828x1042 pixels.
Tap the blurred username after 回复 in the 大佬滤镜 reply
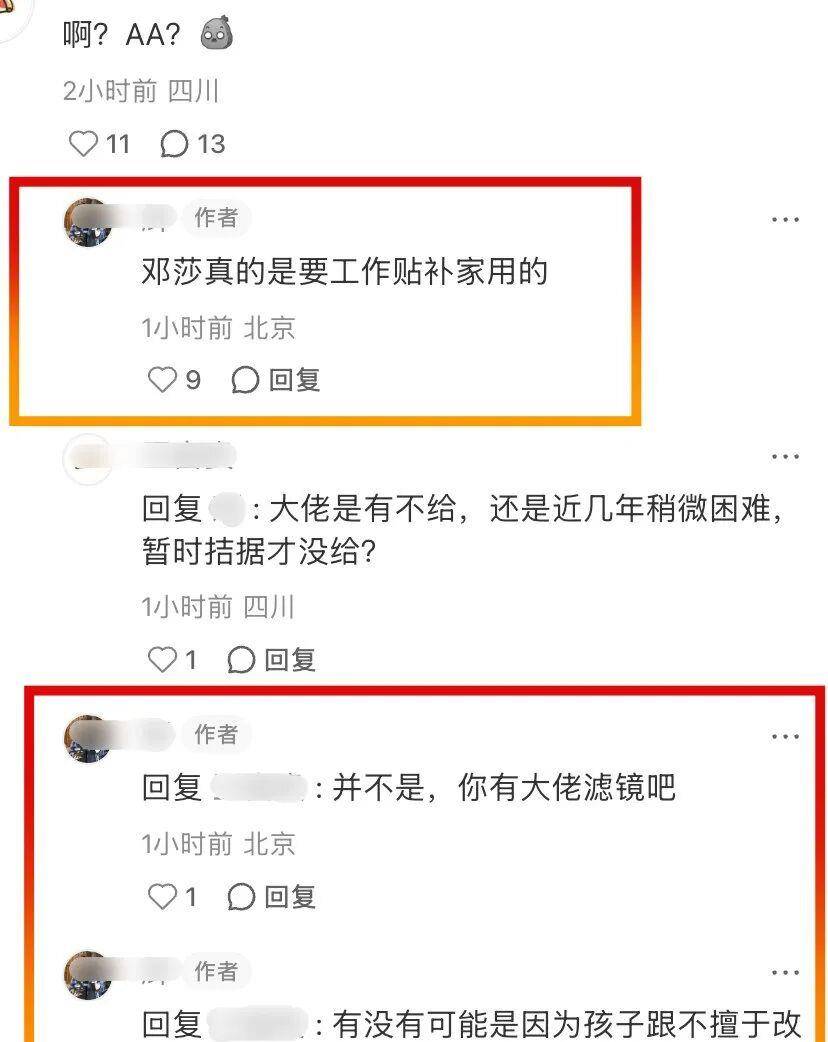coord(259,788)
